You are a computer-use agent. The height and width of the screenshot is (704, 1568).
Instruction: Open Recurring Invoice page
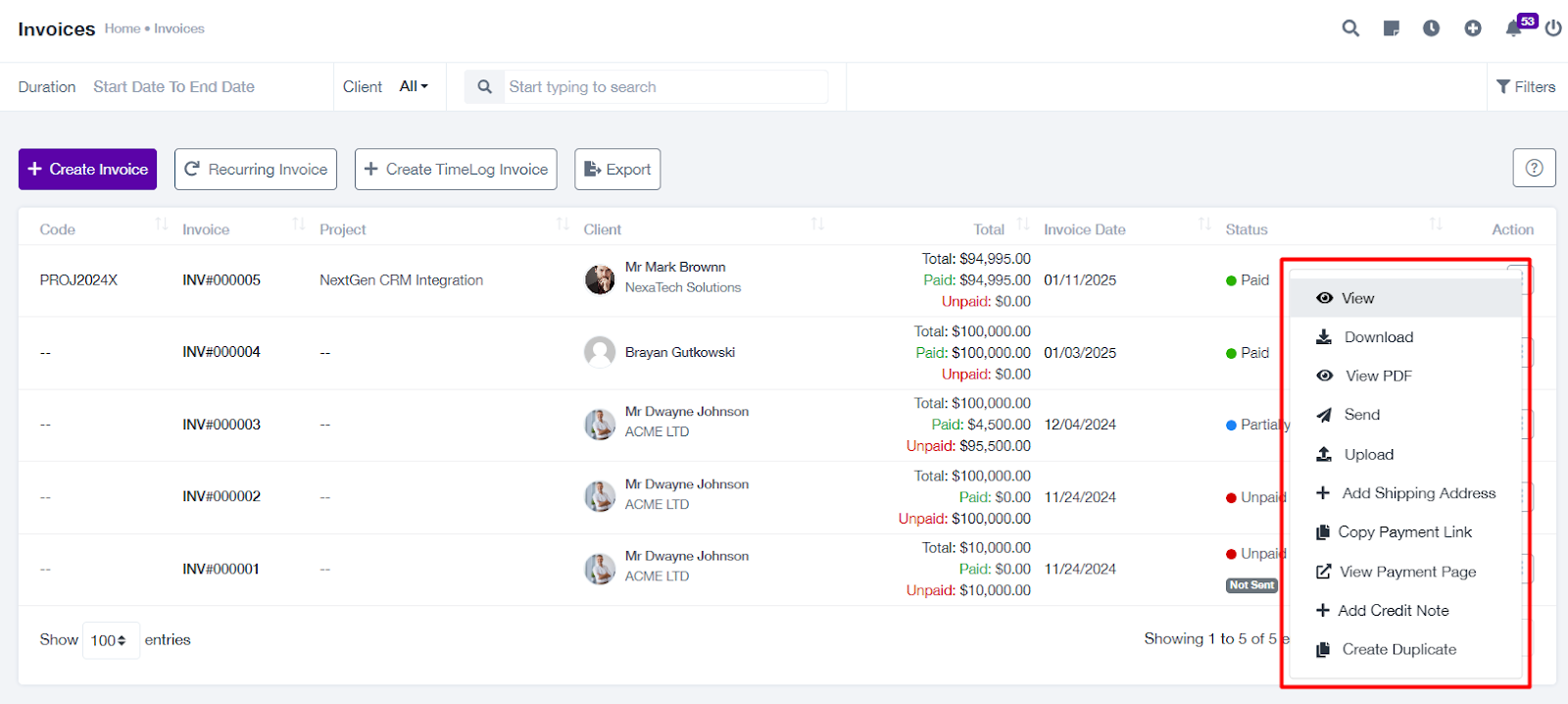[256, 169]
